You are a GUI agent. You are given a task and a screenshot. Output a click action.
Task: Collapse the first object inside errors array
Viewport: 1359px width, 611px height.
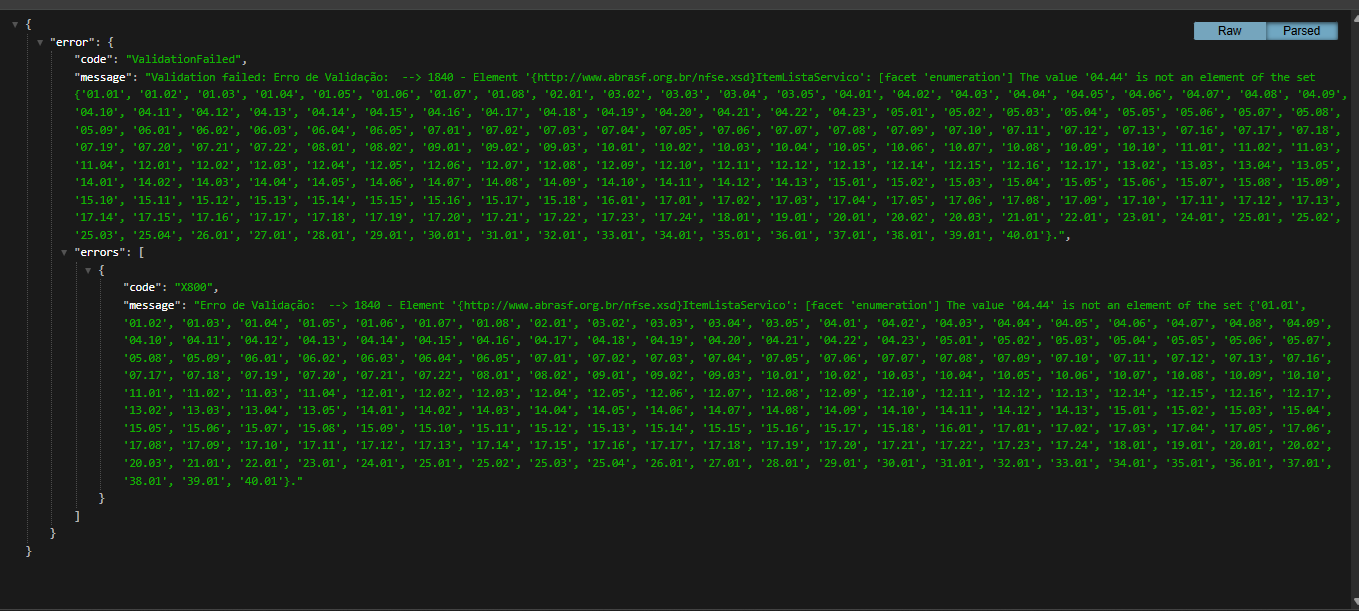(89, 270)
